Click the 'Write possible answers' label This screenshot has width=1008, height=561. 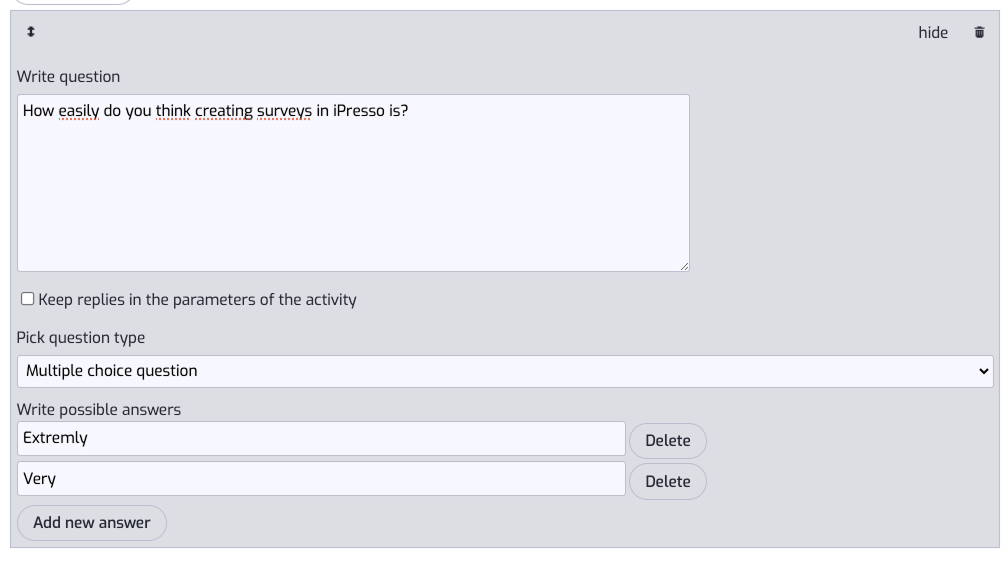click(x=98, y=409)
